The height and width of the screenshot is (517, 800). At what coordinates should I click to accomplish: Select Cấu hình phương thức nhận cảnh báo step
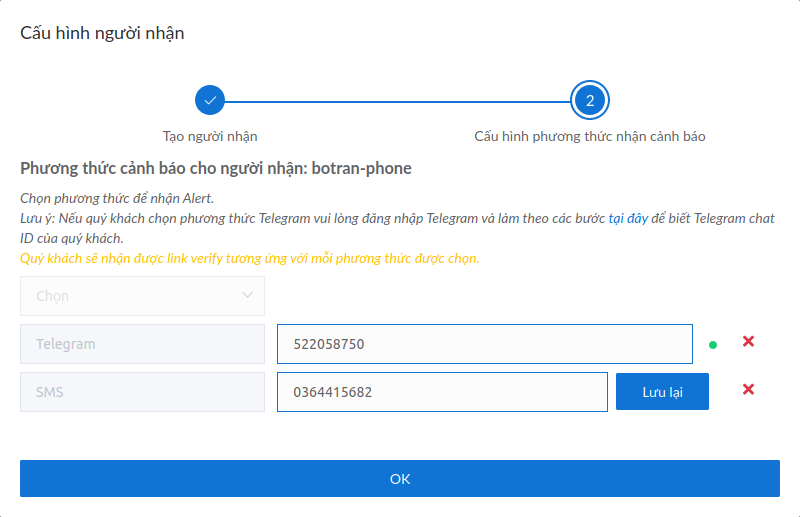(x=590, y=136)
